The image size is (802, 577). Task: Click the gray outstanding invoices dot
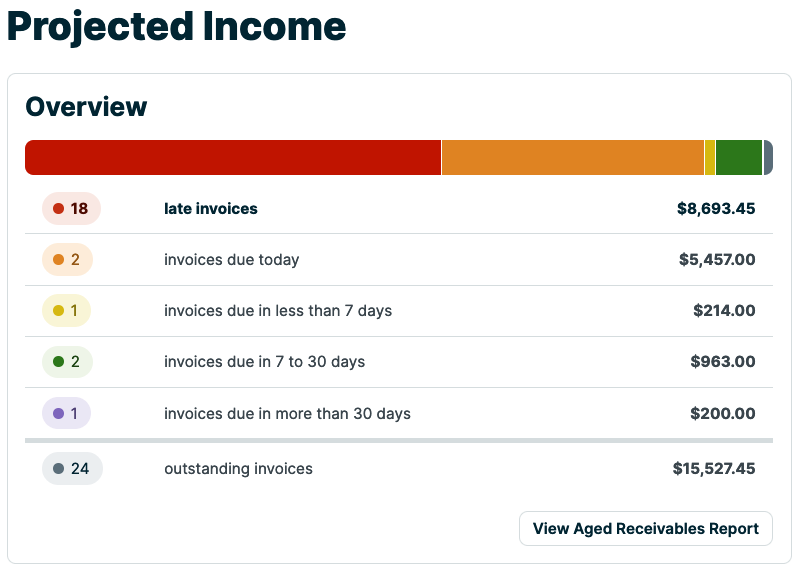(x=58, y=468)
